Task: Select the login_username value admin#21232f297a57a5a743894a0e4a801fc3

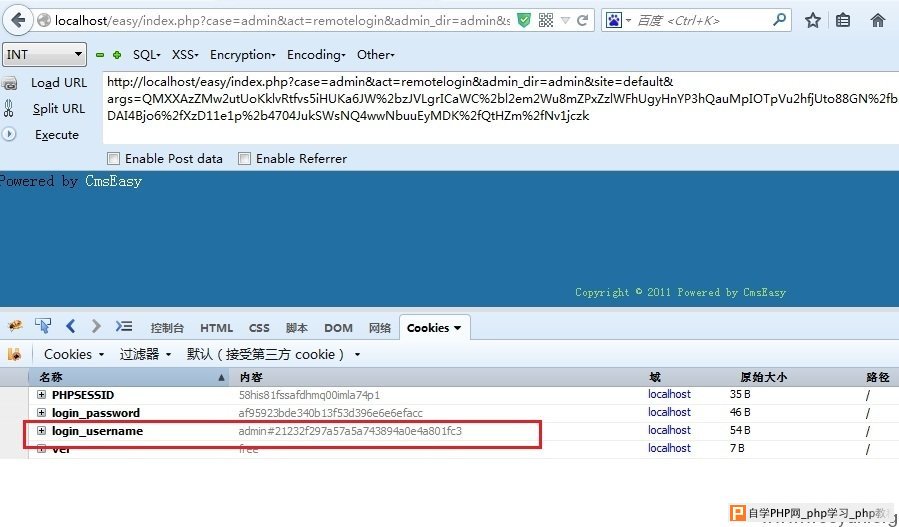Action: 350,431
